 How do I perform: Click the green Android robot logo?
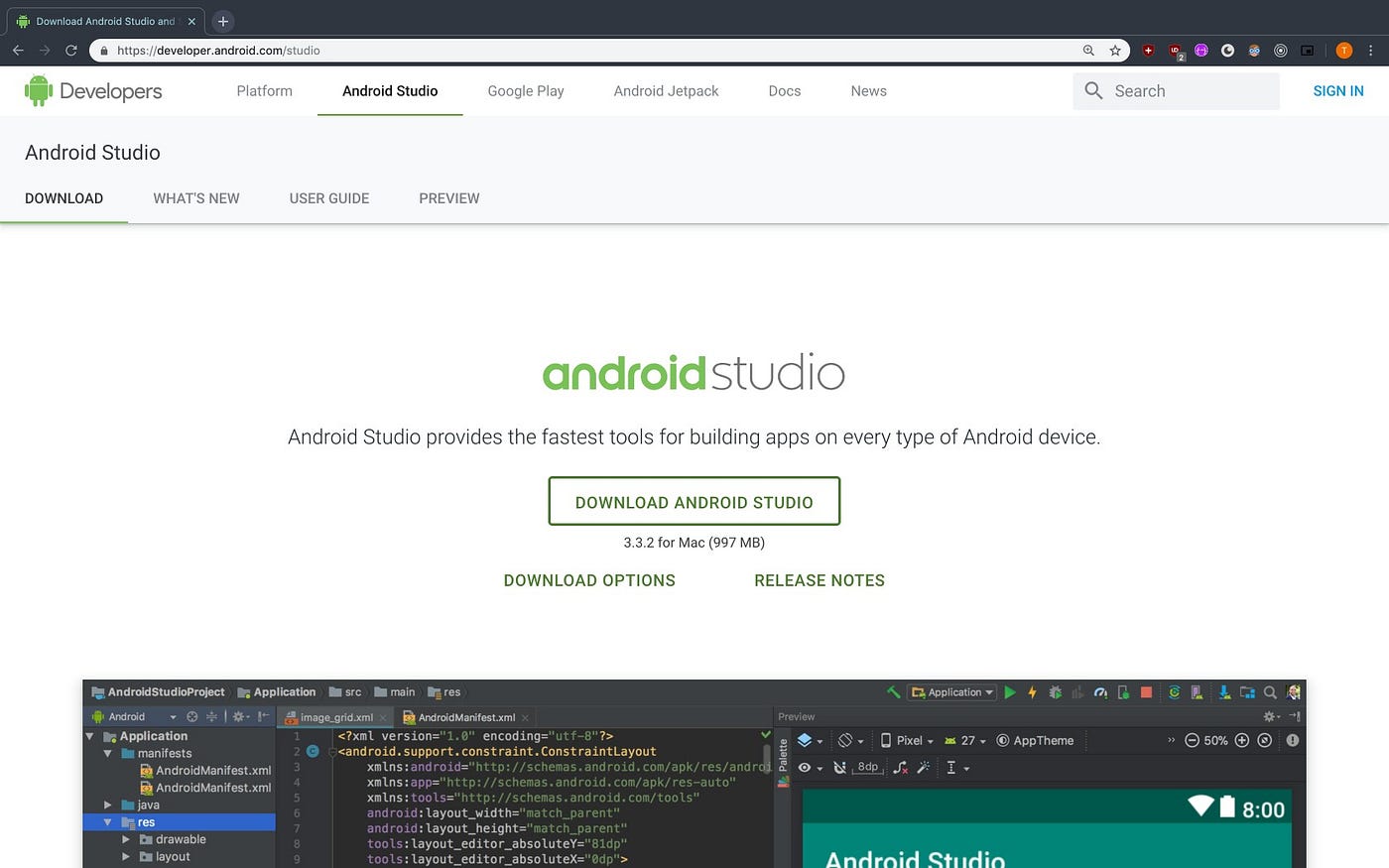coord(39,90)
